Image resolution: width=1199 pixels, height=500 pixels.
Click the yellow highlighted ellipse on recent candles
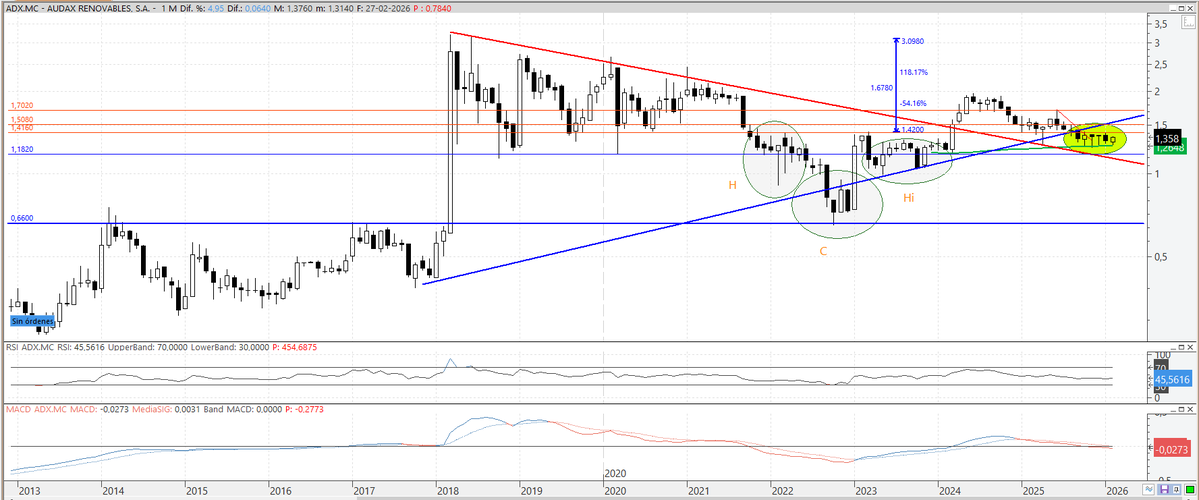1097,138
